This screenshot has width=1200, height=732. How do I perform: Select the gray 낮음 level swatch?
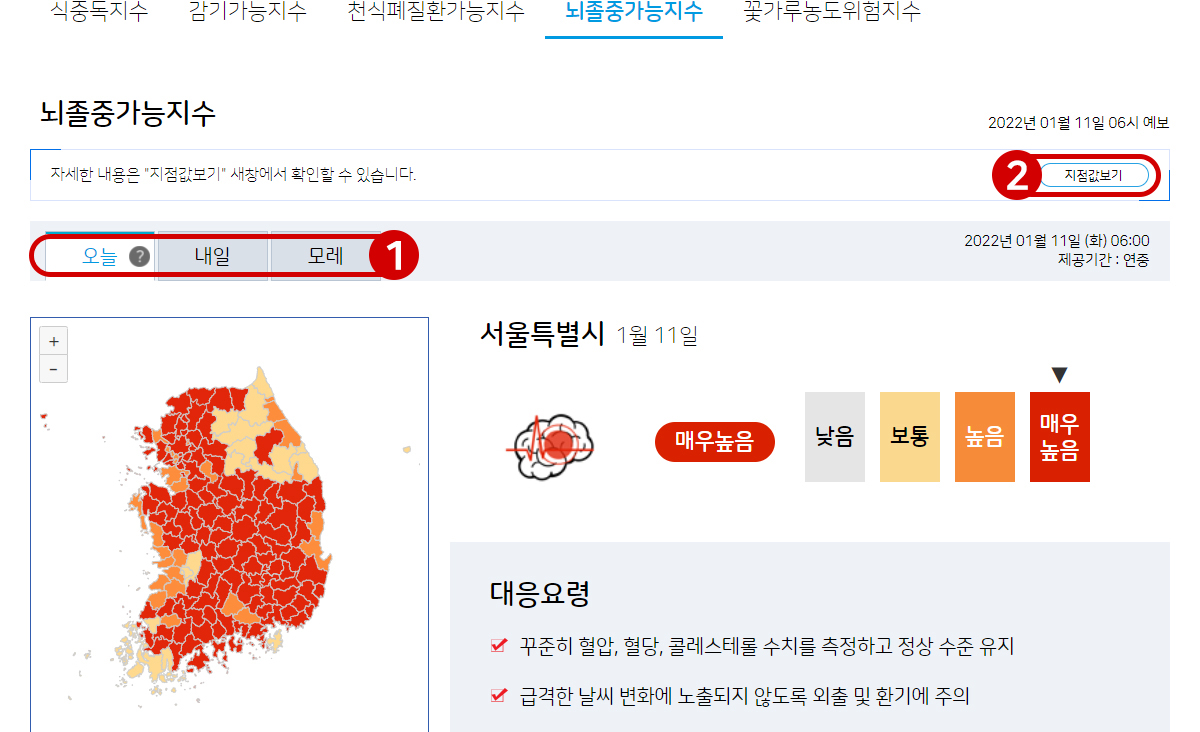pyautogui.click(x=835, y=437)
